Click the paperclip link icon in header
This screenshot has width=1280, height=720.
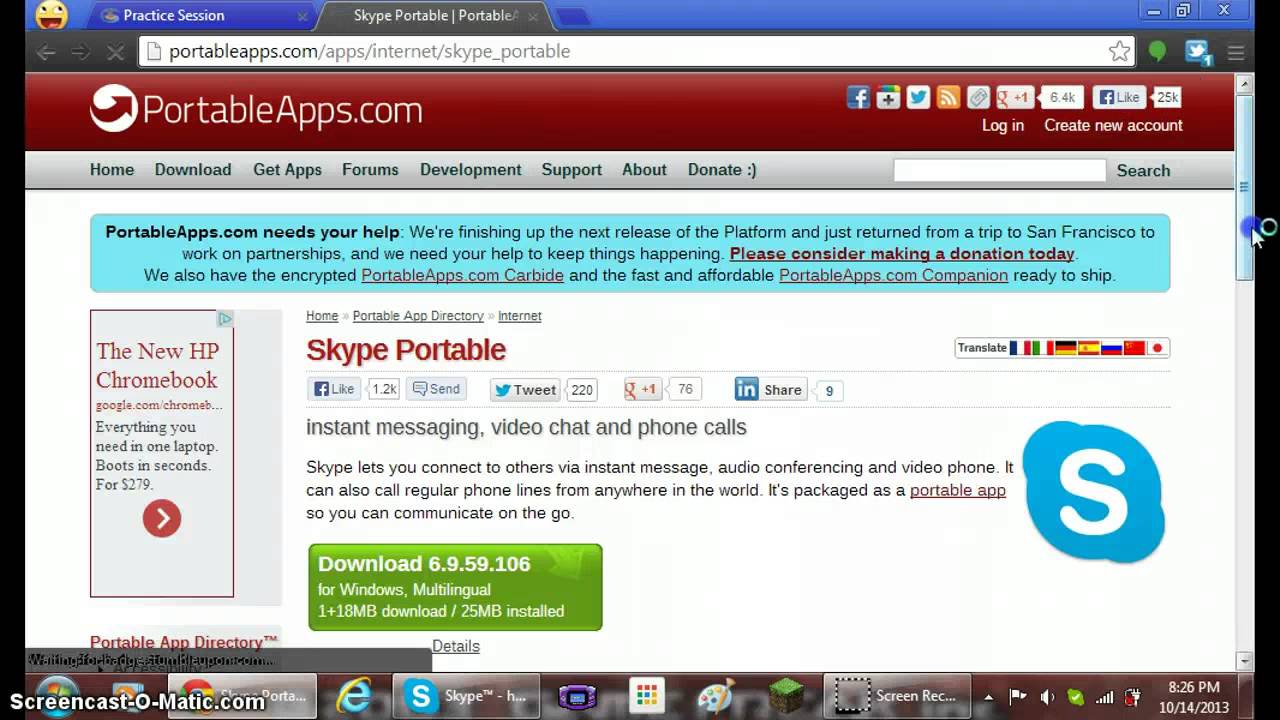(x=978, y=97)
